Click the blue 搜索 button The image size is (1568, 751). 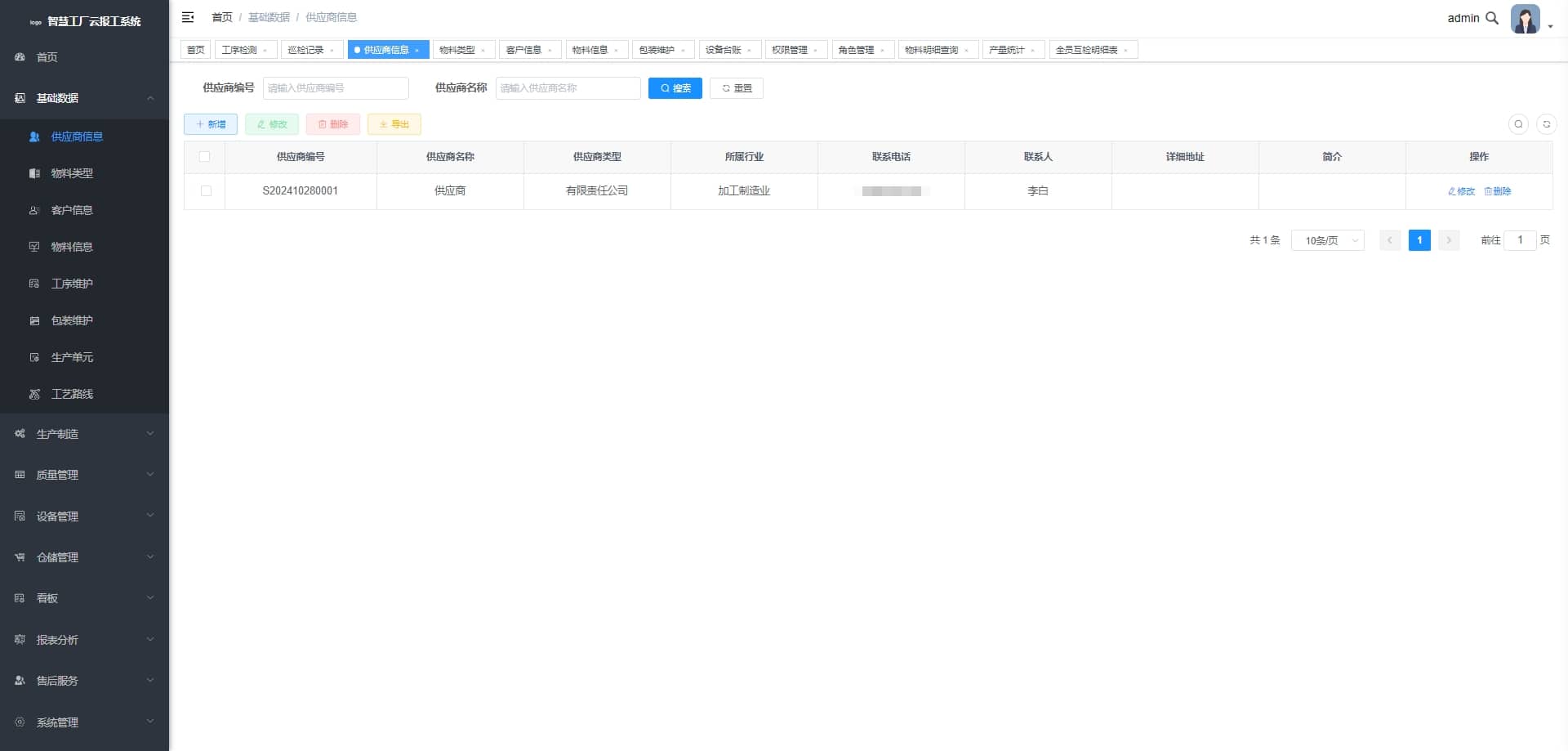[x=675, y=88]
